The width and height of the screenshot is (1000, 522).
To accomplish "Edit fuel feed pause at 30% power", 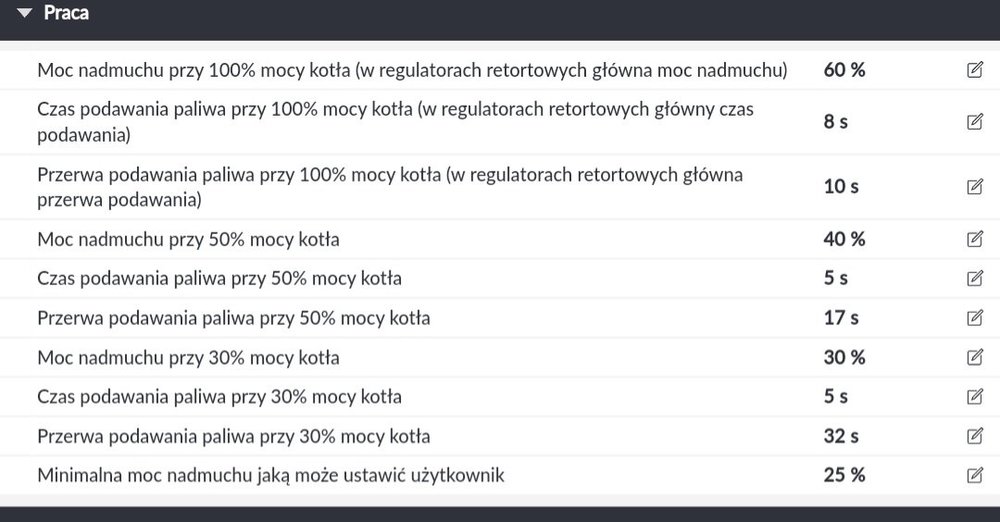I will tap(975, 436).
